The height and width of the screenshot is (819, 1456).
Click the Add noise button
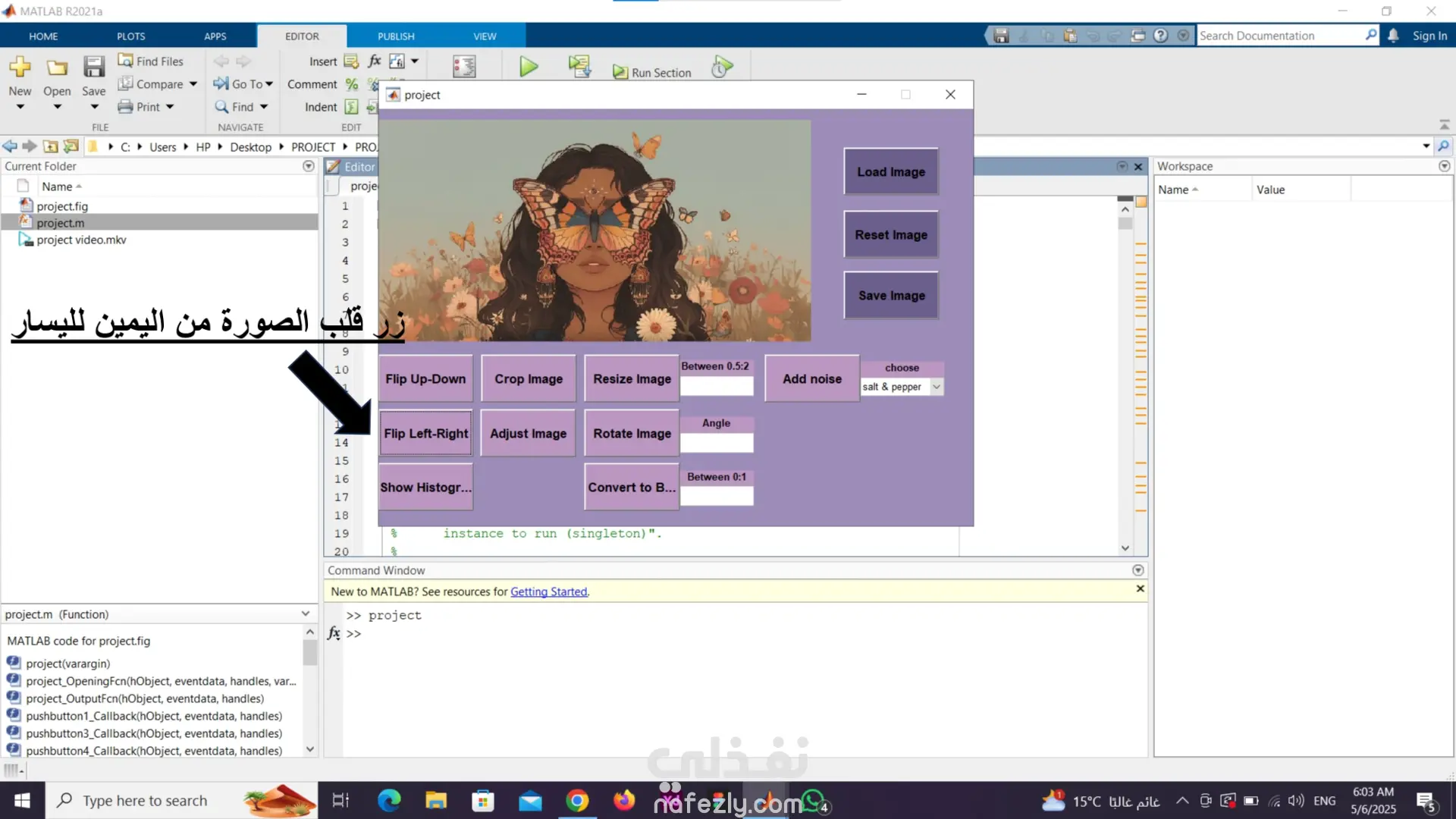(812, 378)
